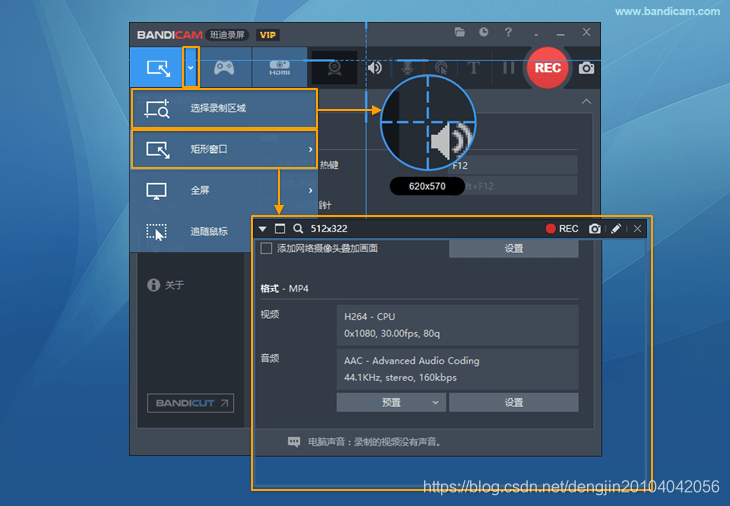Enable 添加网络摄像头叠加画面 checkbox
This screenshot has height=506, width=730.
(x=266, y=248)
